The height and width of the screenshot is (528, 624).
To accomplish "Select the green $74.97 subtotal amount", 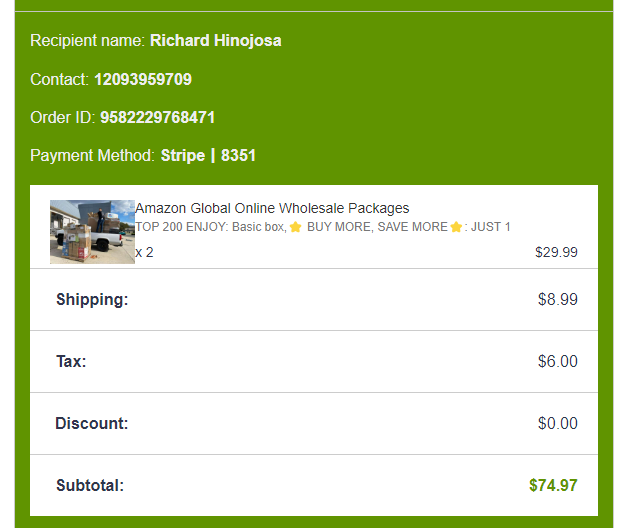I will [x=553, y=485].
